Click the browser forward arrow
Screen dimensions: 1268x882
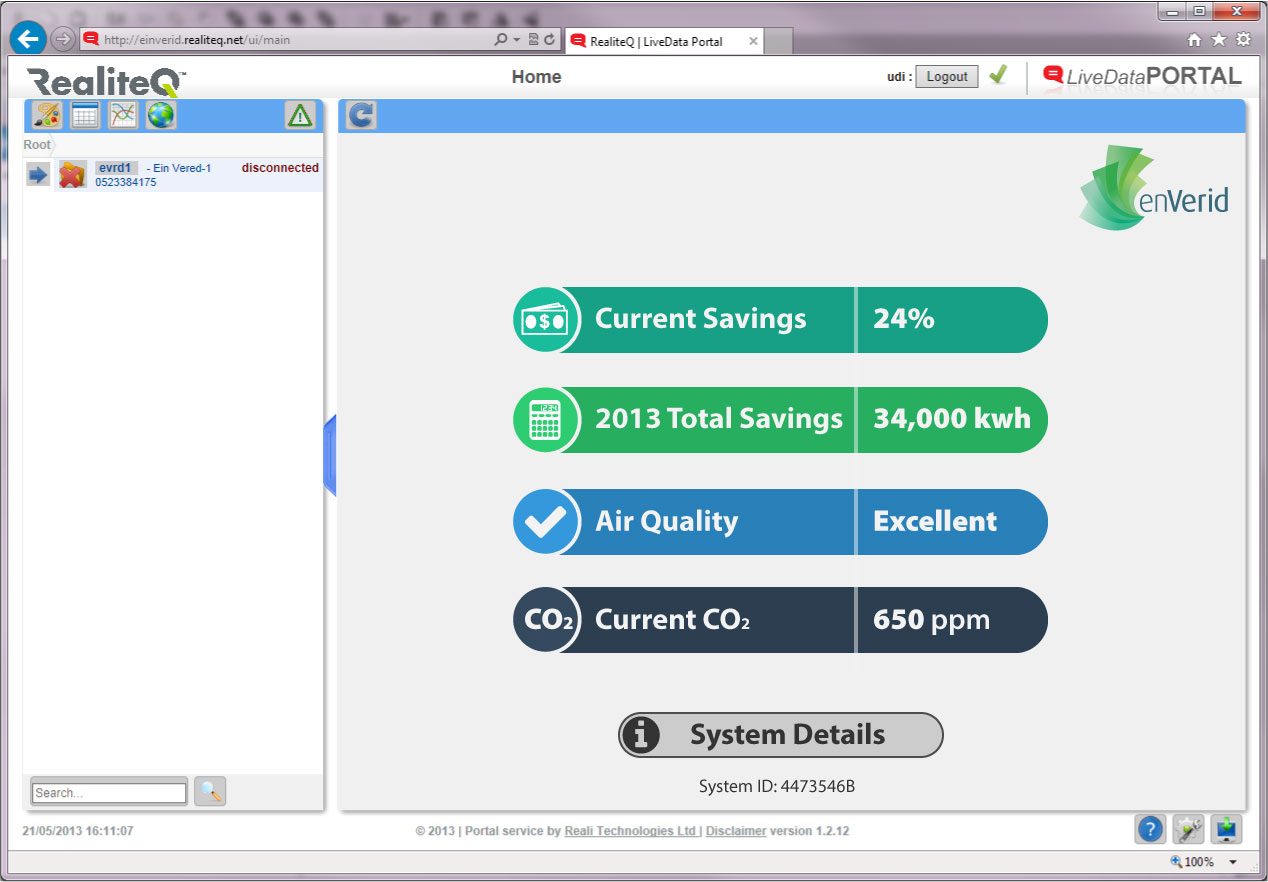tap(63, 40)
